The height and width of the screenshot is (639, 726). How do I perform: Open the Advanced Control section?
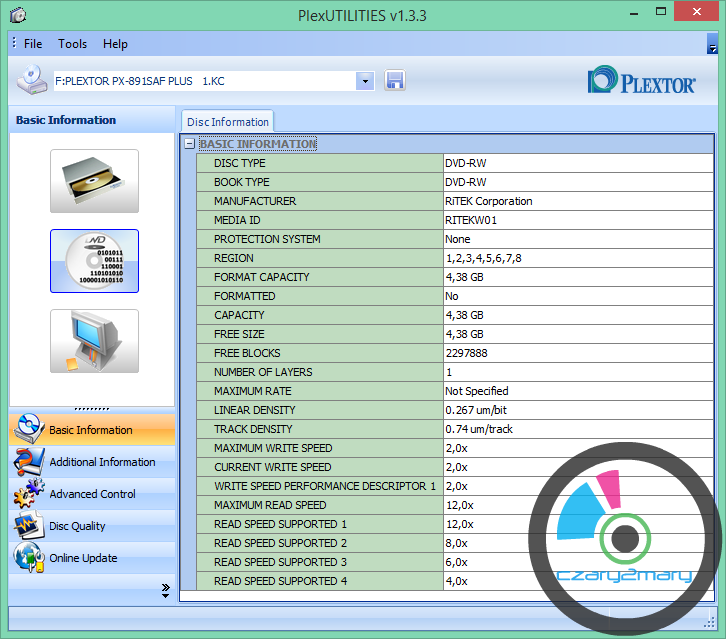pos(92,494)
